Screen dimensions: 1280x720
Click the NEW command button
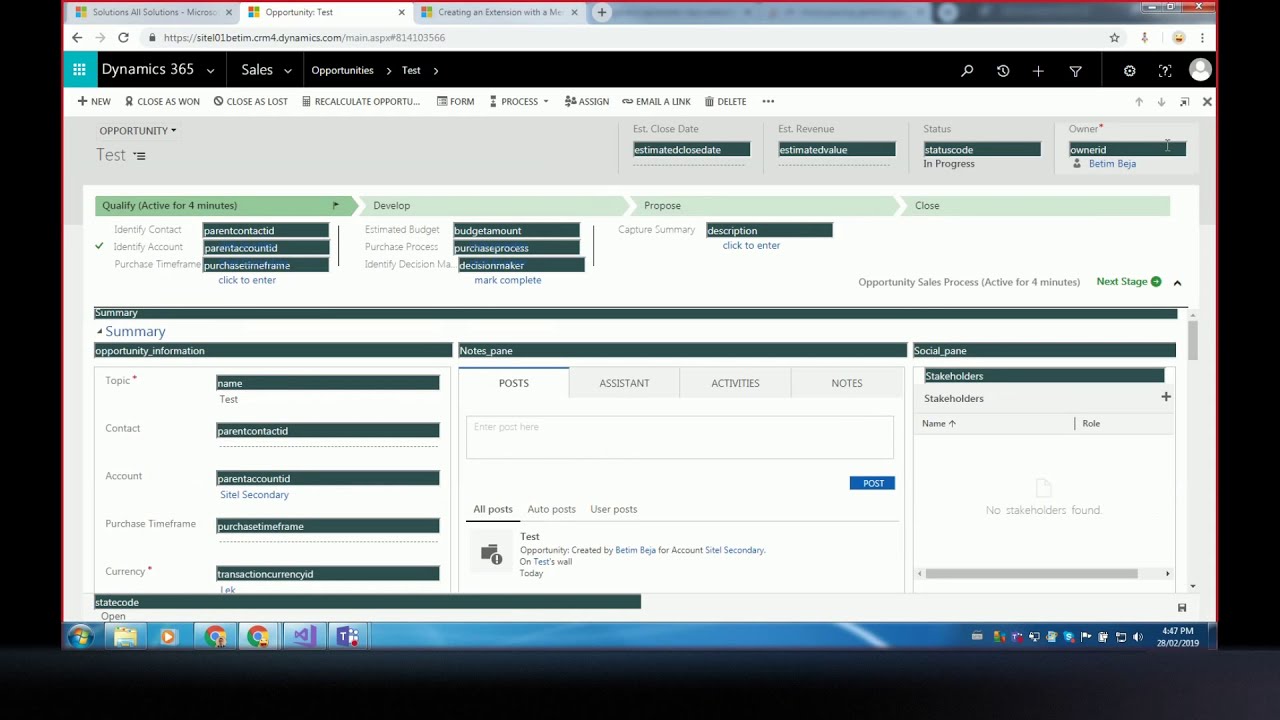(x=94, y=102)
